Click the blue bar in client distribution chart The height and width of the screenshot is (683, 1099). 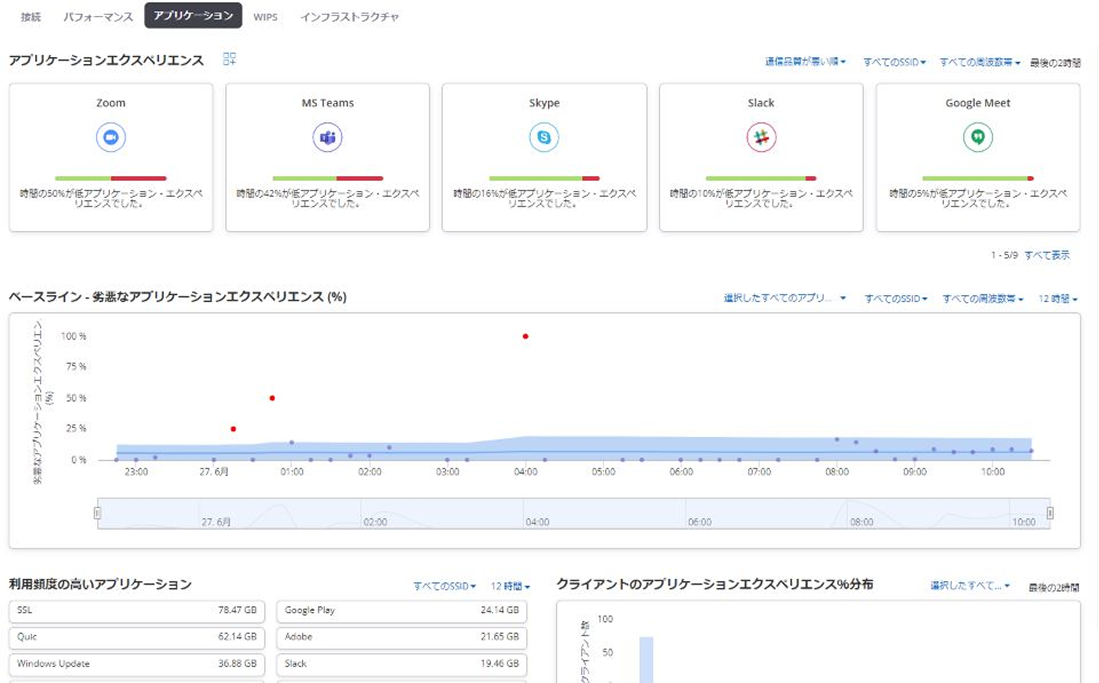[x=646, y=659]
